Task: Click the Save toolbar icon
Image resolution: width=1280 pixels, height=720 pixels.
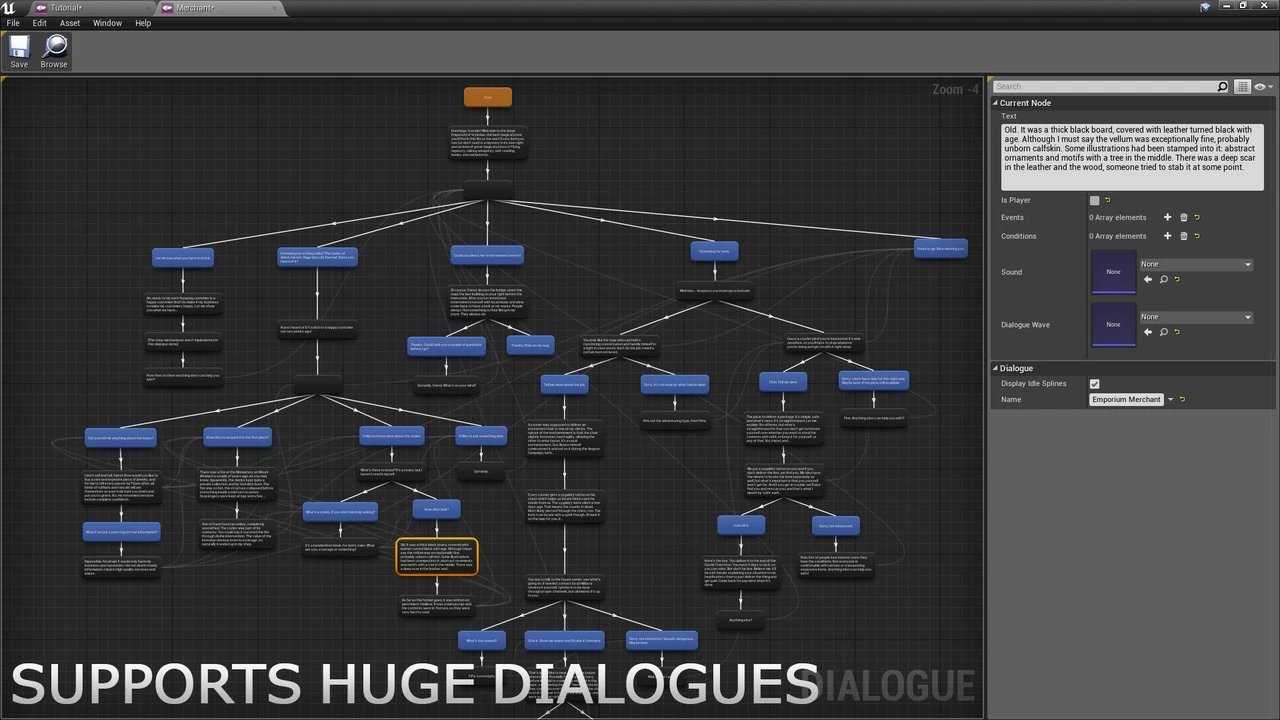Action: (19, 51)
